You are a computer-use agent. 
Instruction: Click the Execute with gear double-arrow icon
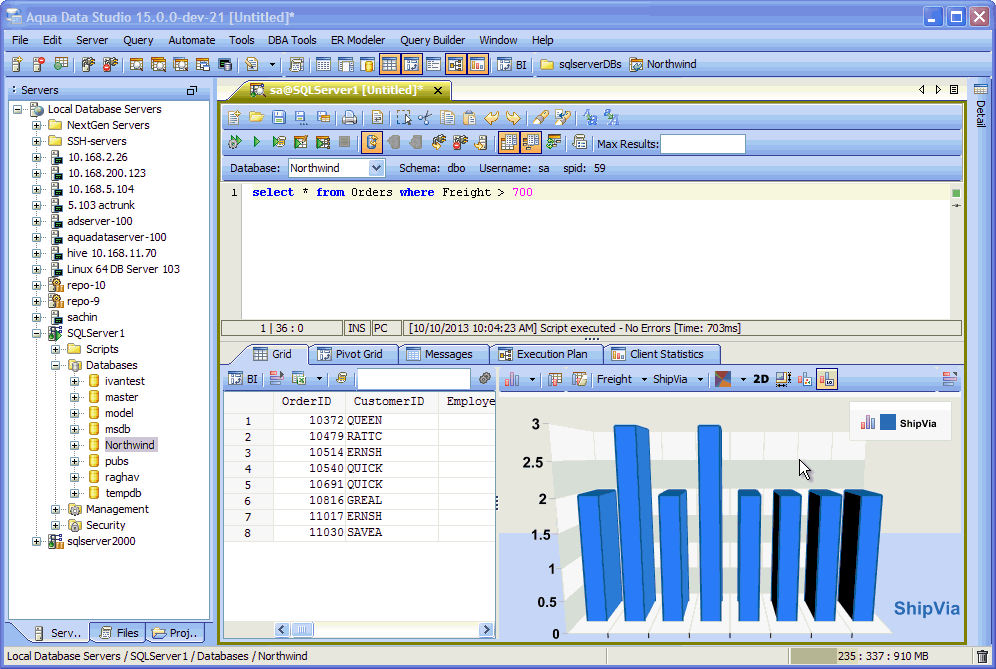(235, 142)
